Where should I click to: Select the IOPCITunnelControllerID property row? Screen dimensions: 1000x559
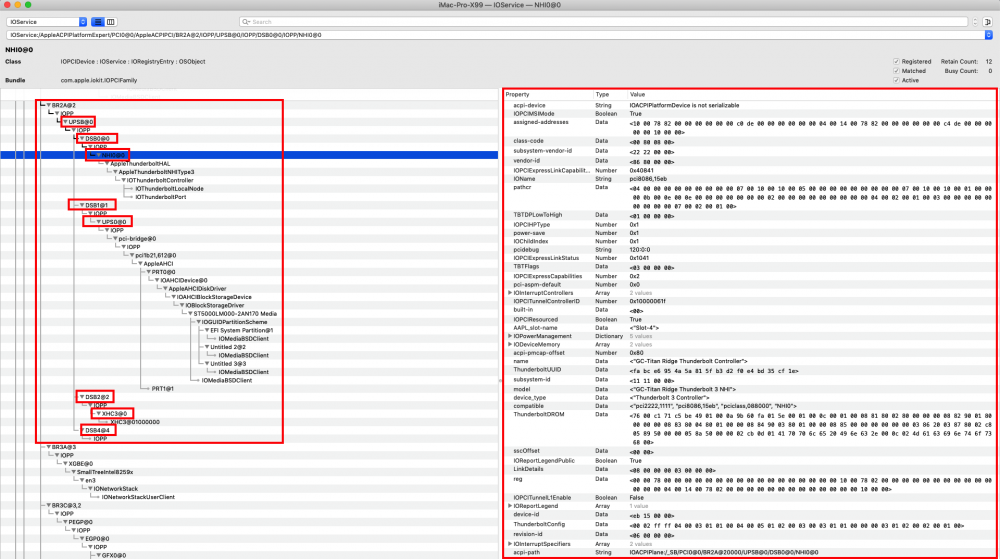coord(749,301)
